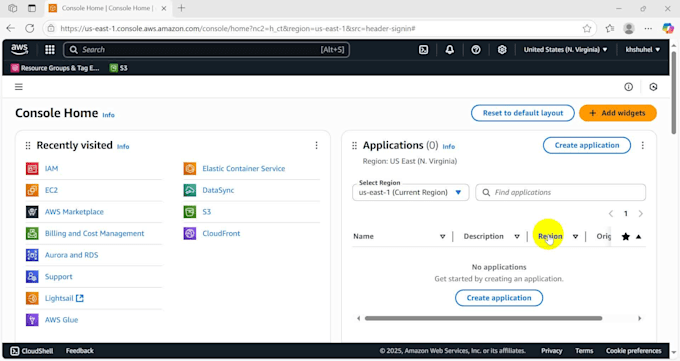Open the notifications bell icon
The image size is (680, 361).
(450, 49)
